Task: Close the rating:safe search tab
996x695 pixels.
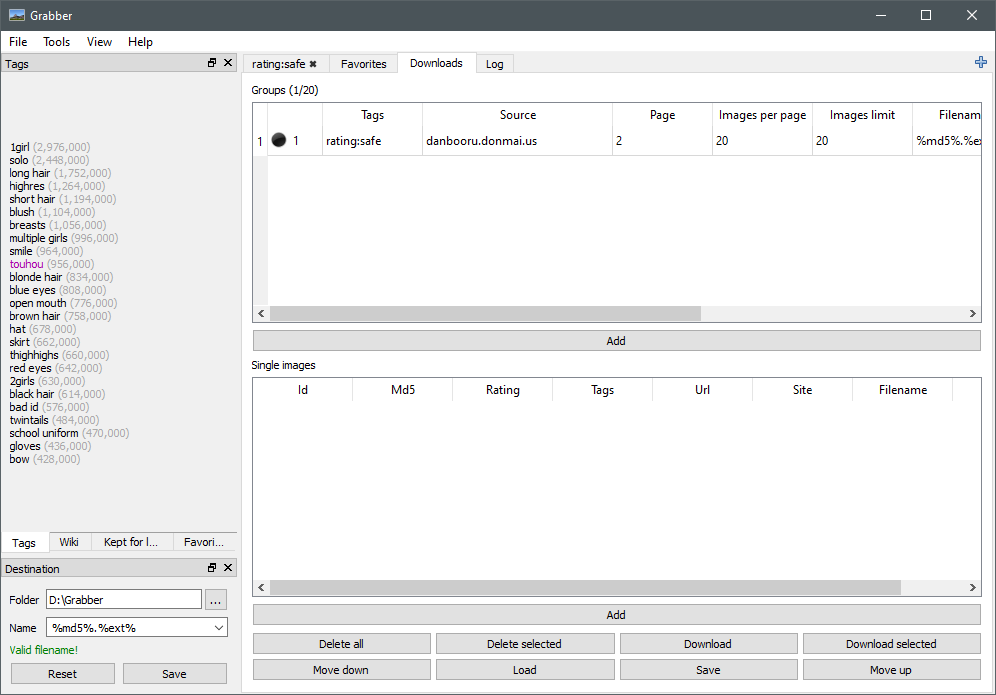Action: 313,64
